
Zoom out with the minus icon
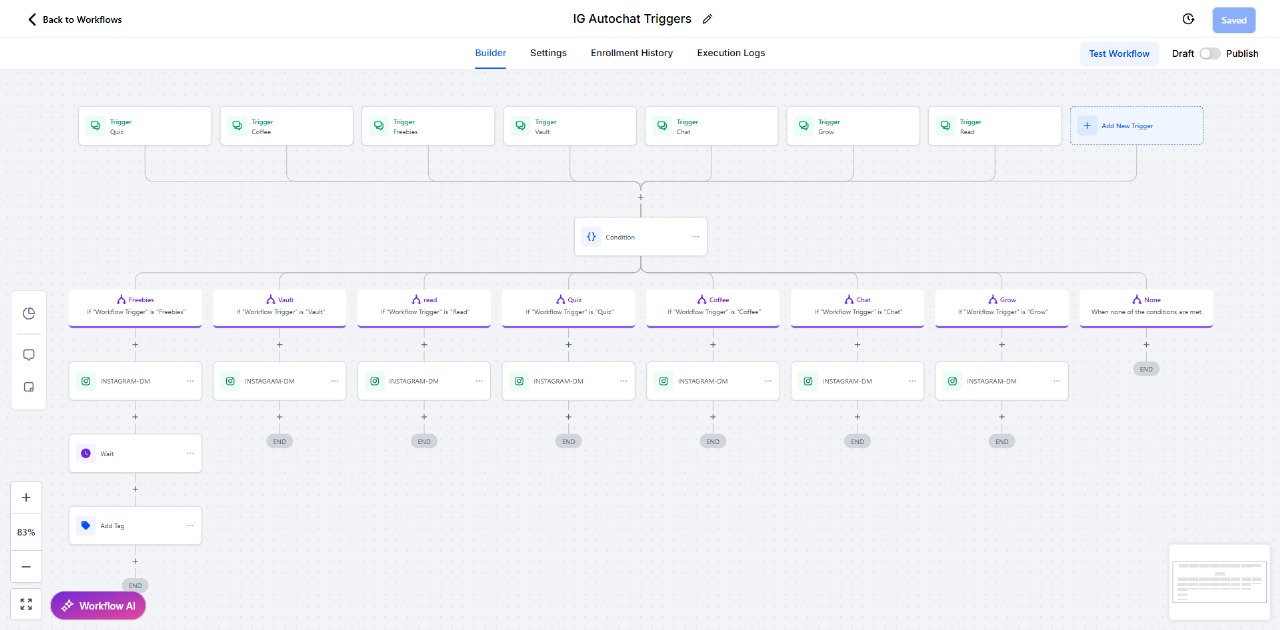pyautogui.click(x=26, y=566)
